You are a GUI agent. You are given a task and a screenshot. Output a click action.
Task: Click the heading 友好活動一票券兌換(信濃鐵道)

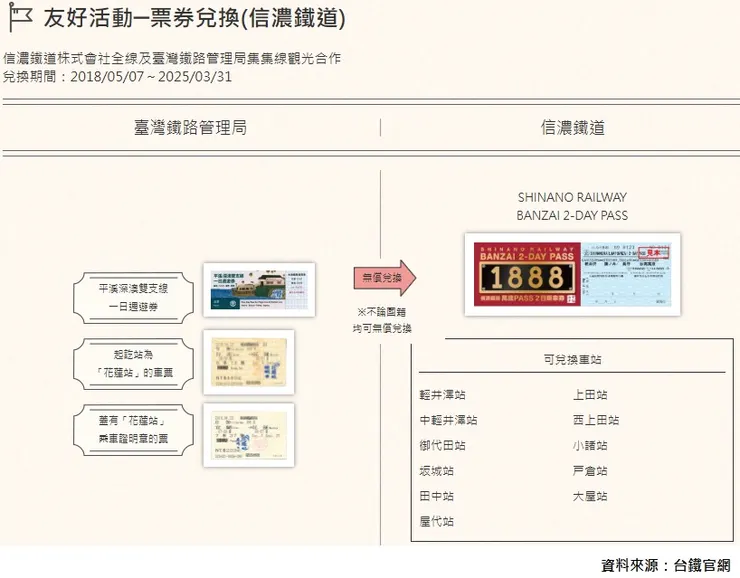[195, 18]
